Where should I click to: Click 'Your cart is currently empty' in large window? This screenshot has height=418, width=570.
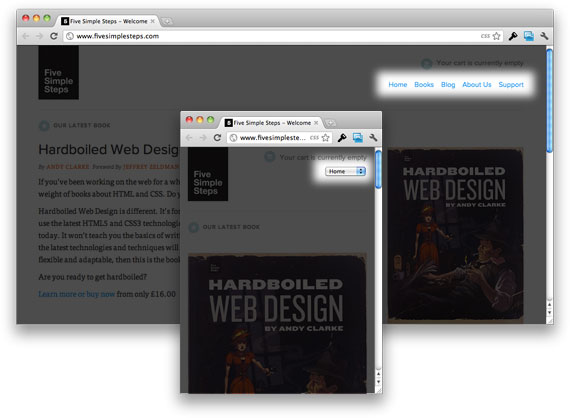point(480,63)
